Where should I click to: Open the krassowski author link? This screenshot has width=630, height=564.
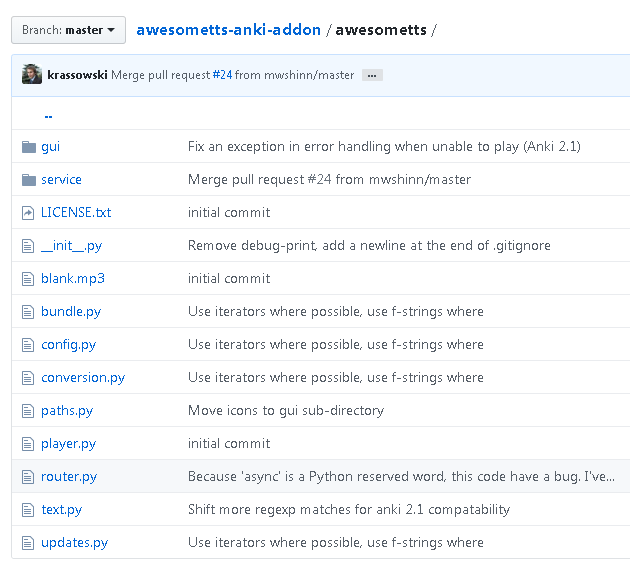77,75
